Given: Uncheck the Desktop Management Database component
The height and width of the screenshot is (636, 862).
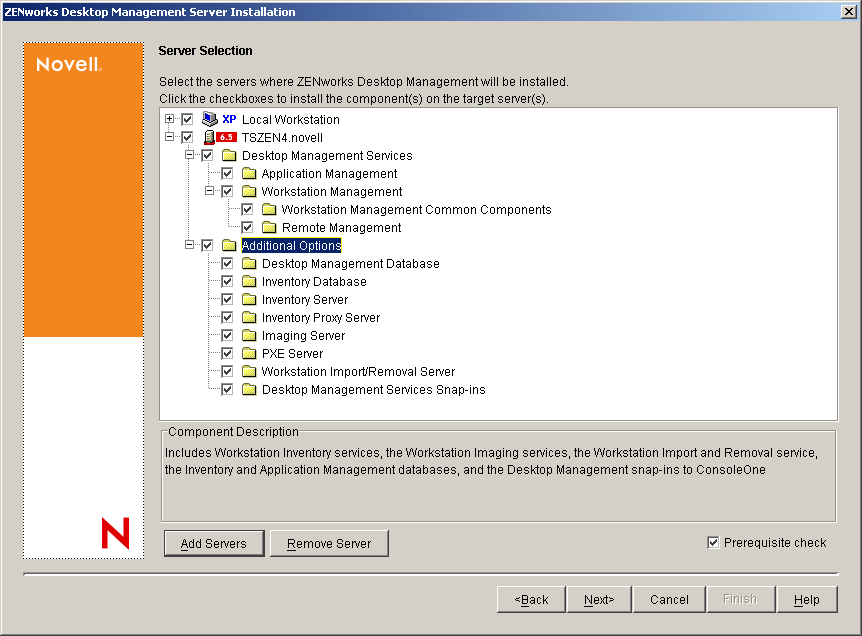Looking at the screenshot, I should coord(227,263).
